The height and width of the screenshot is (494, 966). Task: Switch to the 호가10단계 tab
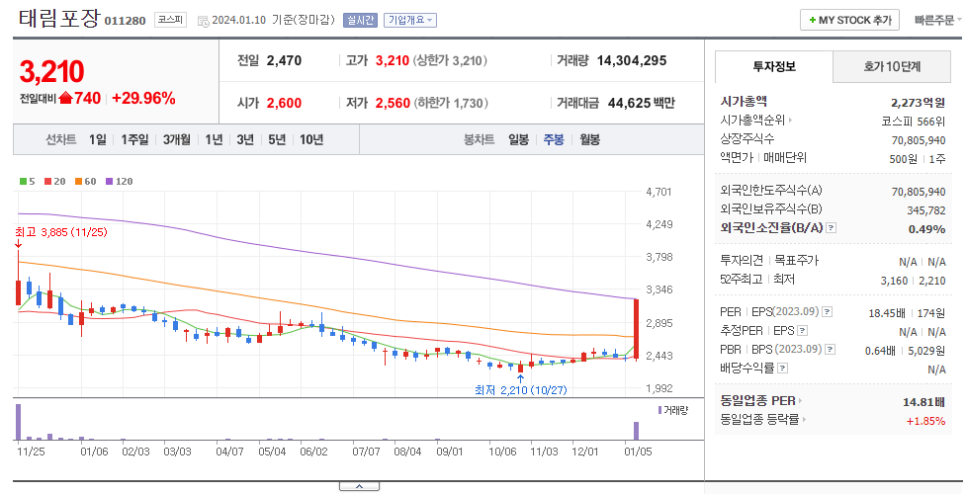[891, 67]
